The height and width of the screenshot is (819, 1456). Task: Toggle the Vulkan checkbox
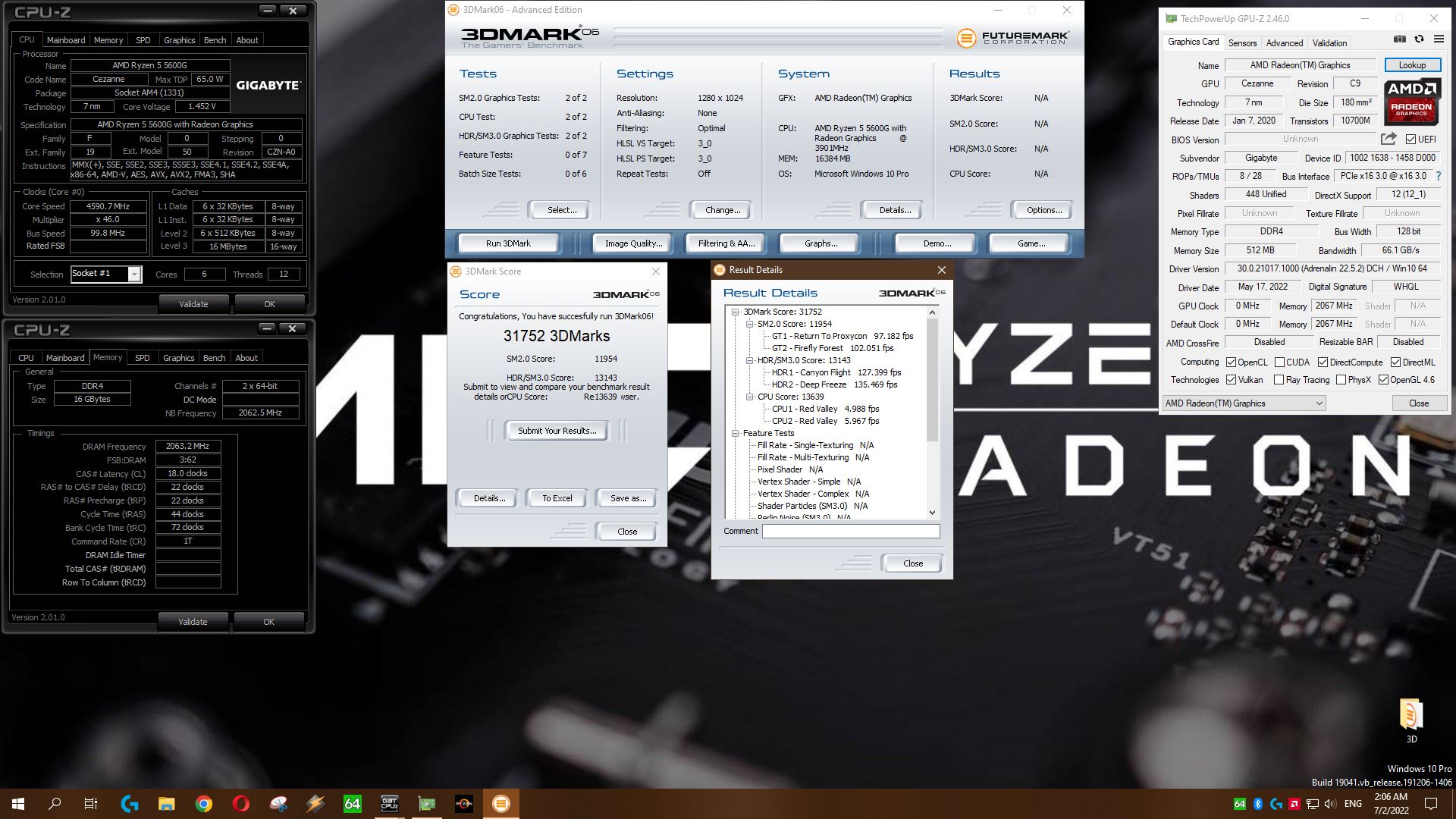(x=1232, y=380)
